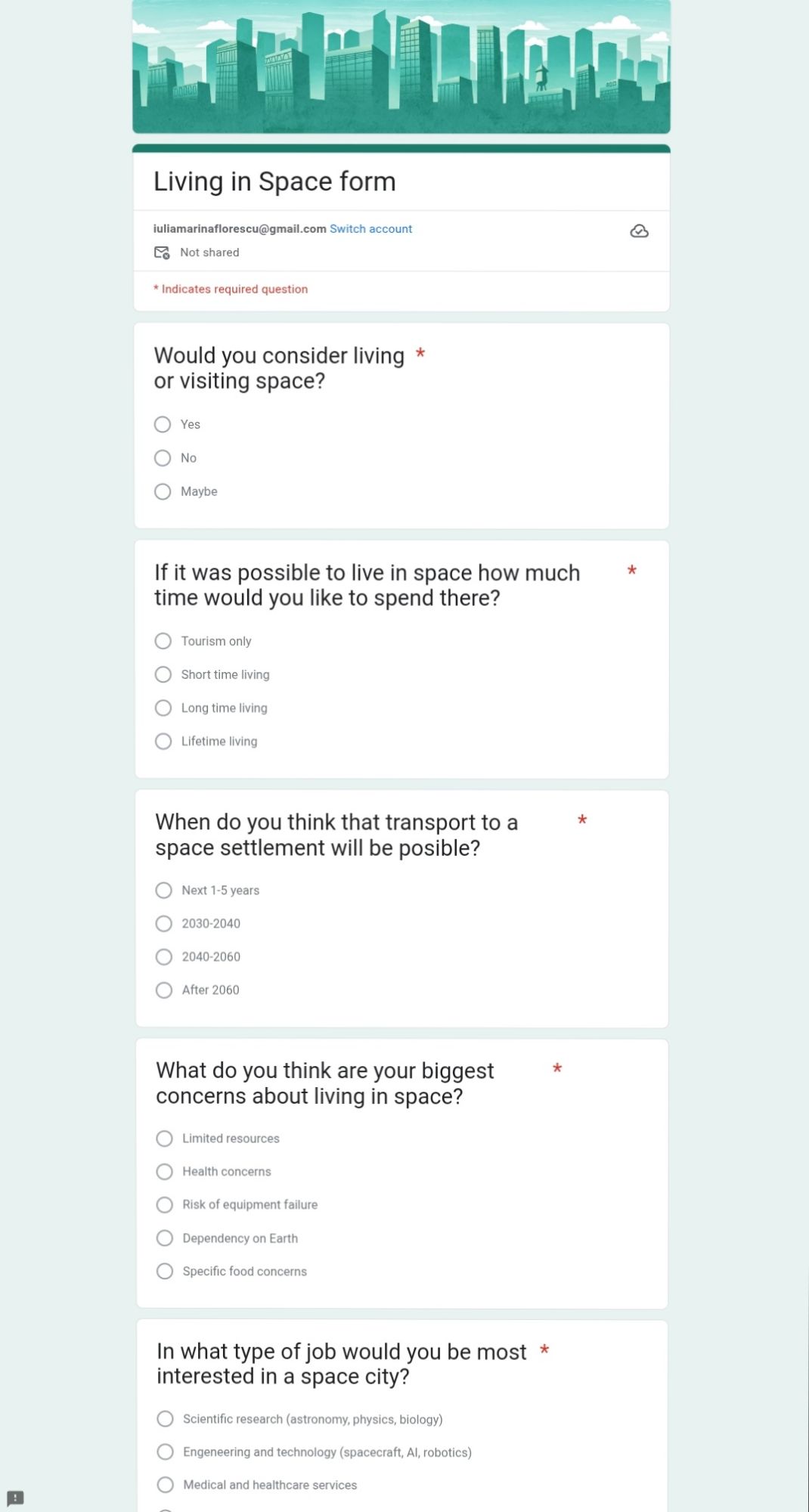Select the Maybe radio option

click(x=163, y=491)
